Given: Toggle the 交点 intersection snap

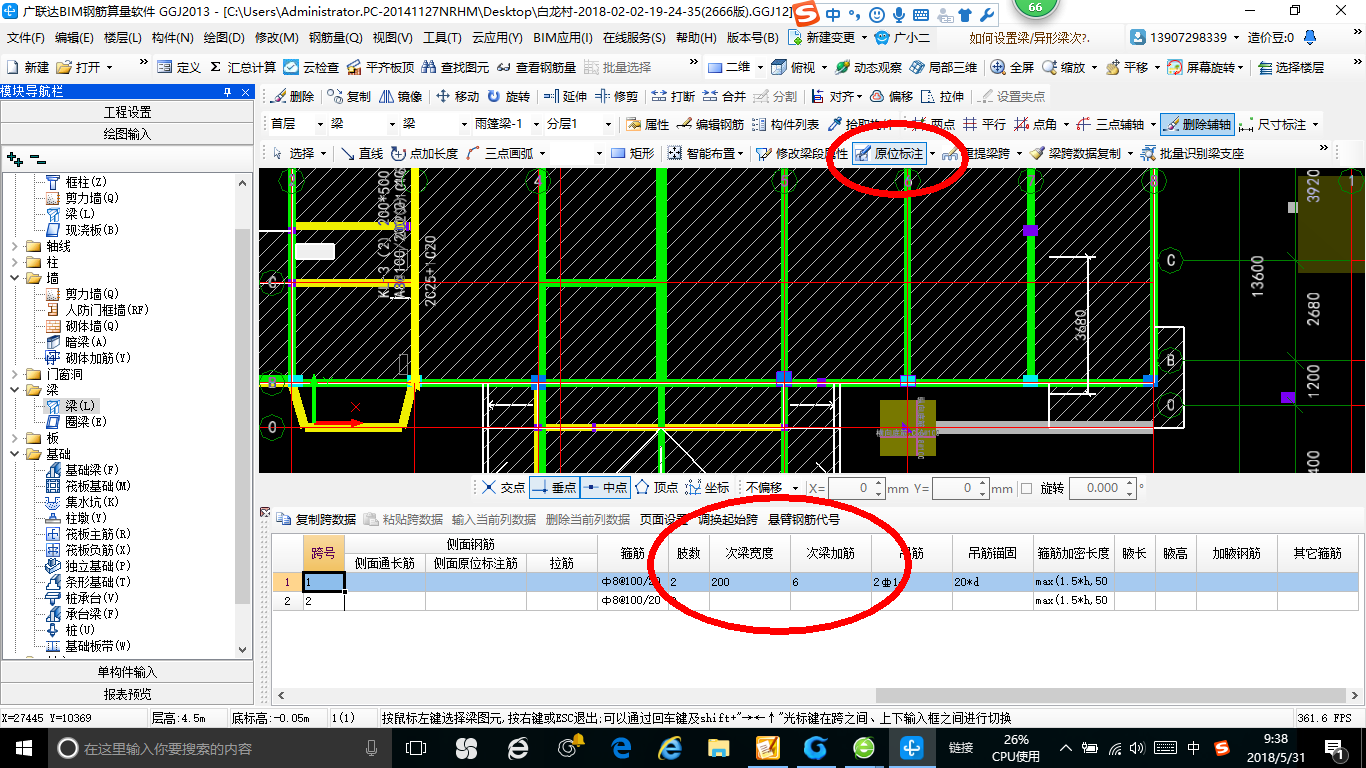Looking at the screenshot, I should [x=503, y=488].
